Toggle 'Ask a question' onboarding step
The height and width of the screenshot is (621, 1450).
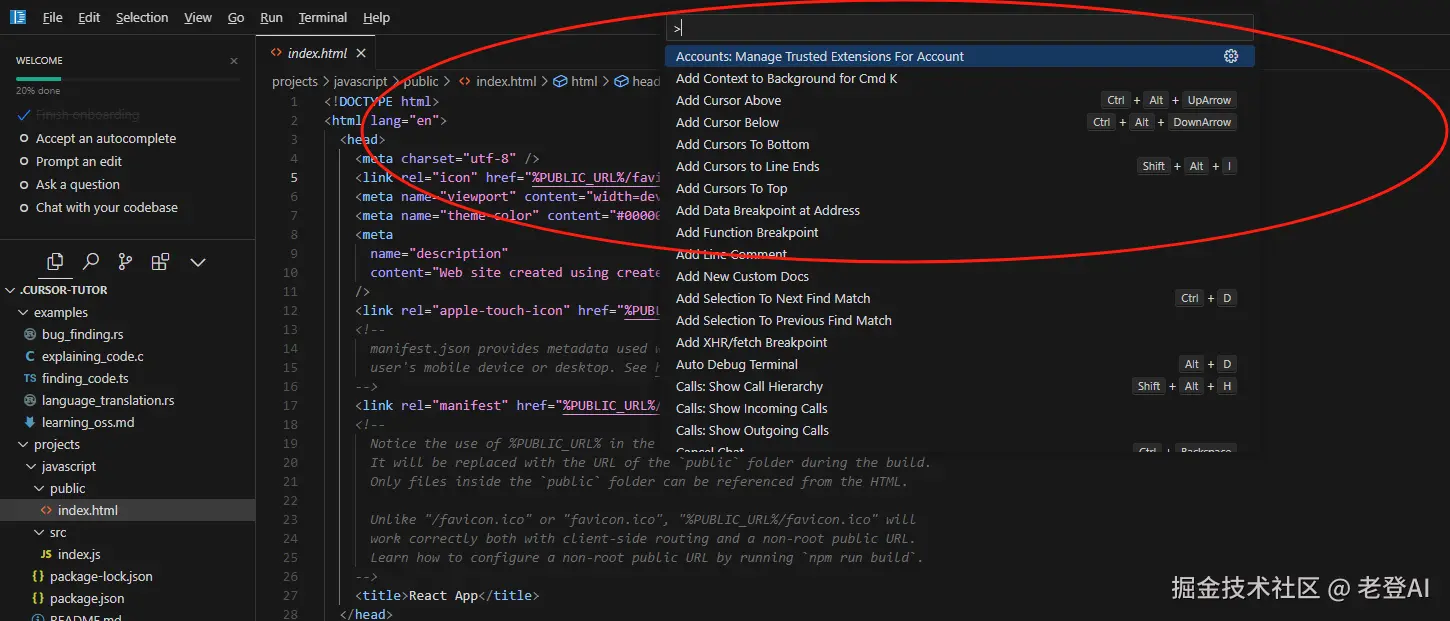[24, 185]
